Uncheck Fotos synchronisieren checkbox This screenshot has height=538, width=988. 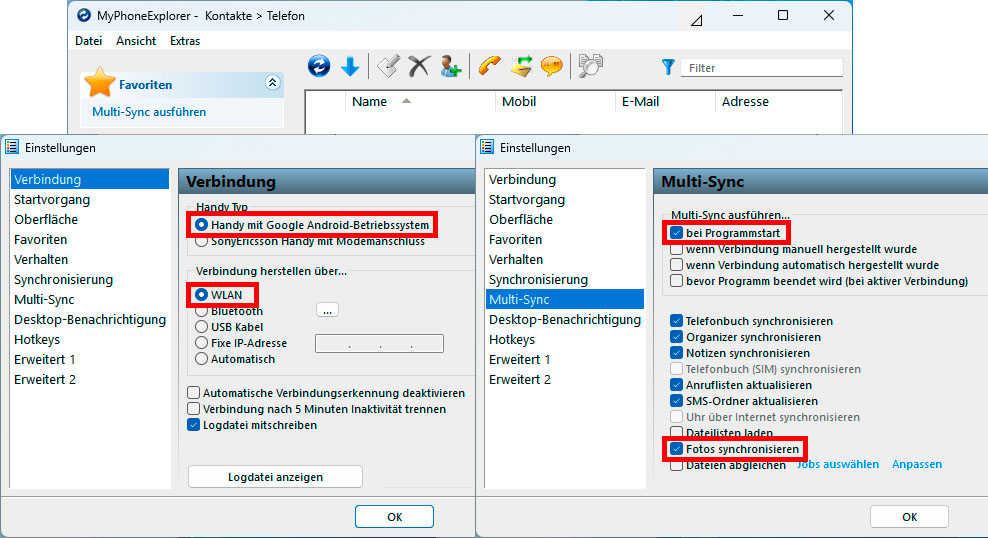coord(676,449)
